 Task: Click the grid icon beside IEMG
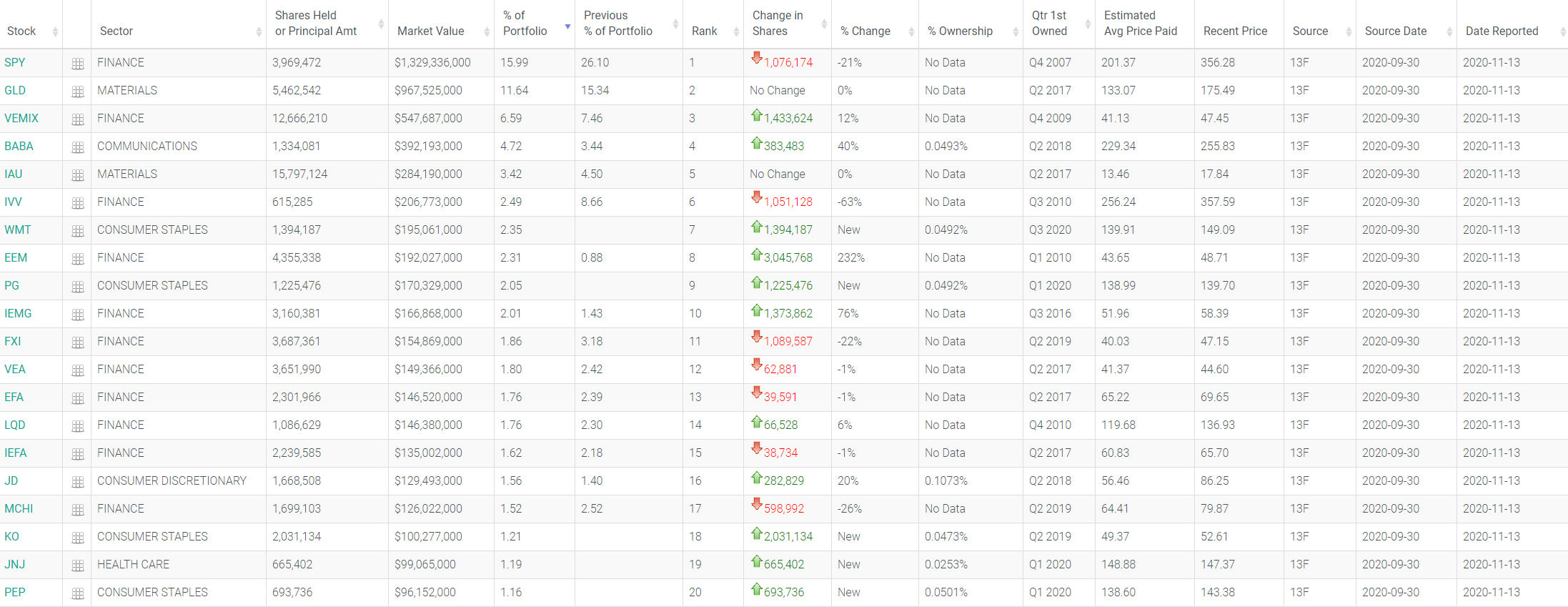(78, 315)
